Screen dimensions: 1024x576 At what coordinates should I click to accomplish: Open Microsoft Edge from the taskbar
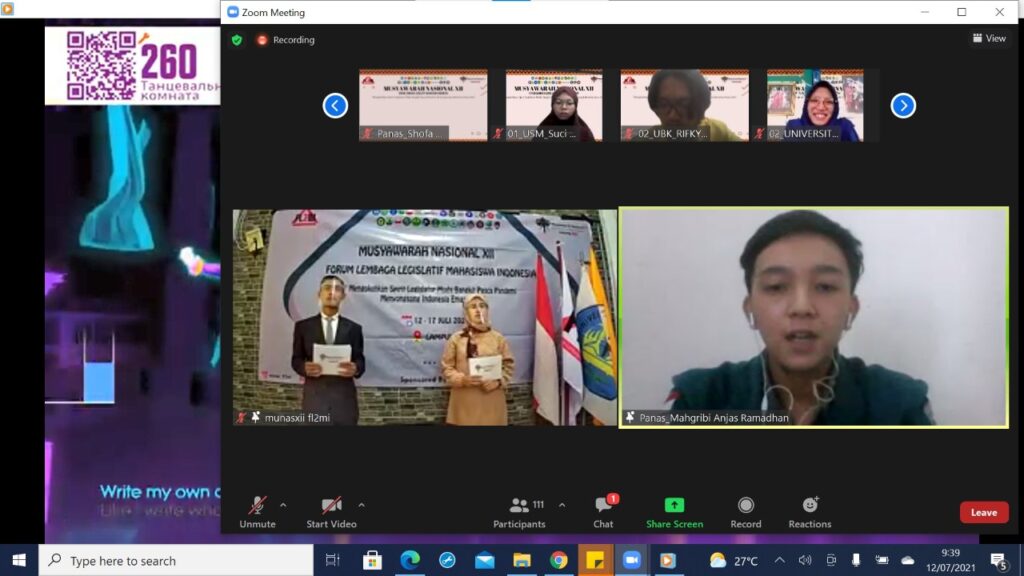pos(410,560)
